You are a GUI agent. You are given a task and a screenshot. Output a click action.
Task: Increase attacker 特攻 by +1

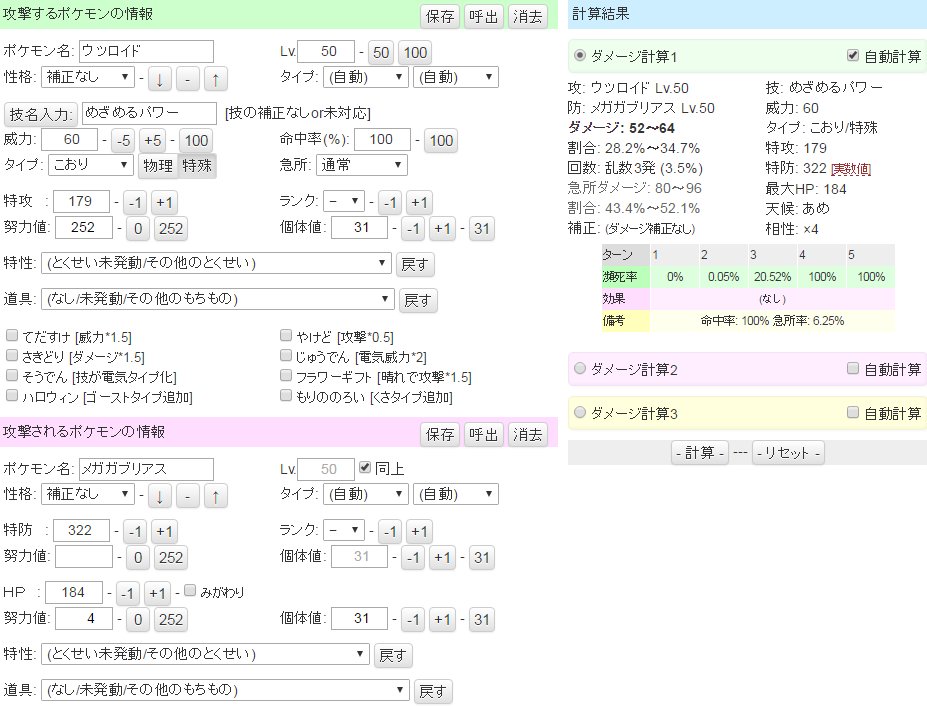click(164, 203)
